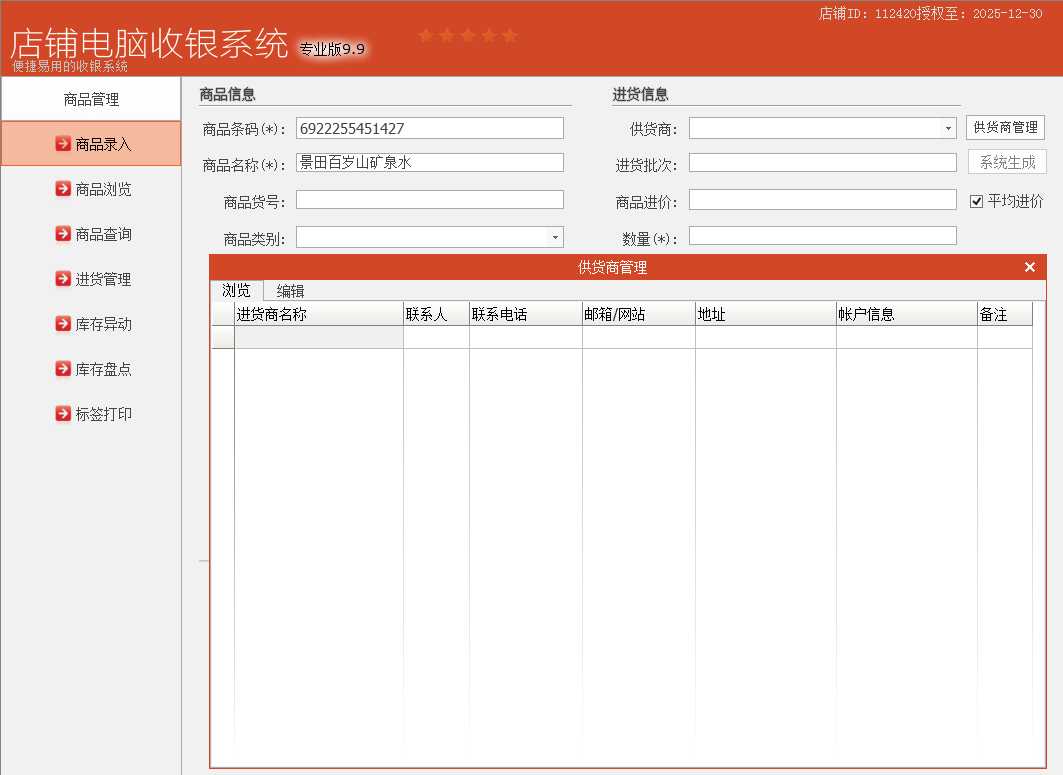This screenshot has height=775, width=1063.
Task: Open the 商品录入 sidebar page
Action: tap(92, 144)
